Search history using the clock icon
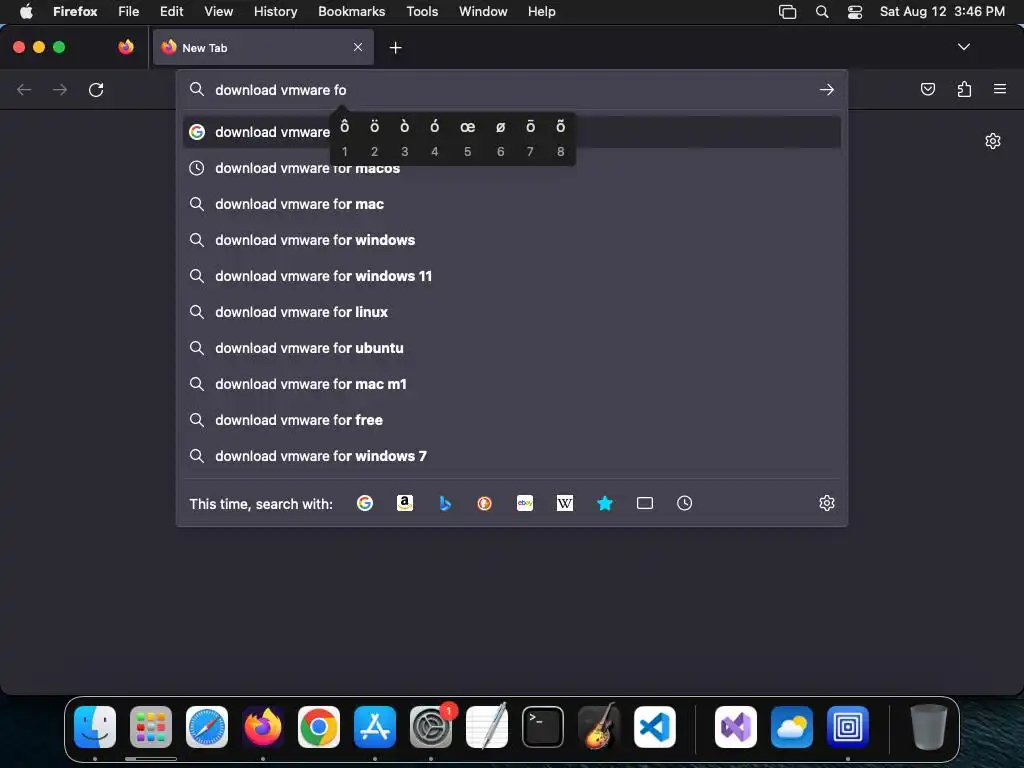1024x768 pixels. (x=684, y=503)
